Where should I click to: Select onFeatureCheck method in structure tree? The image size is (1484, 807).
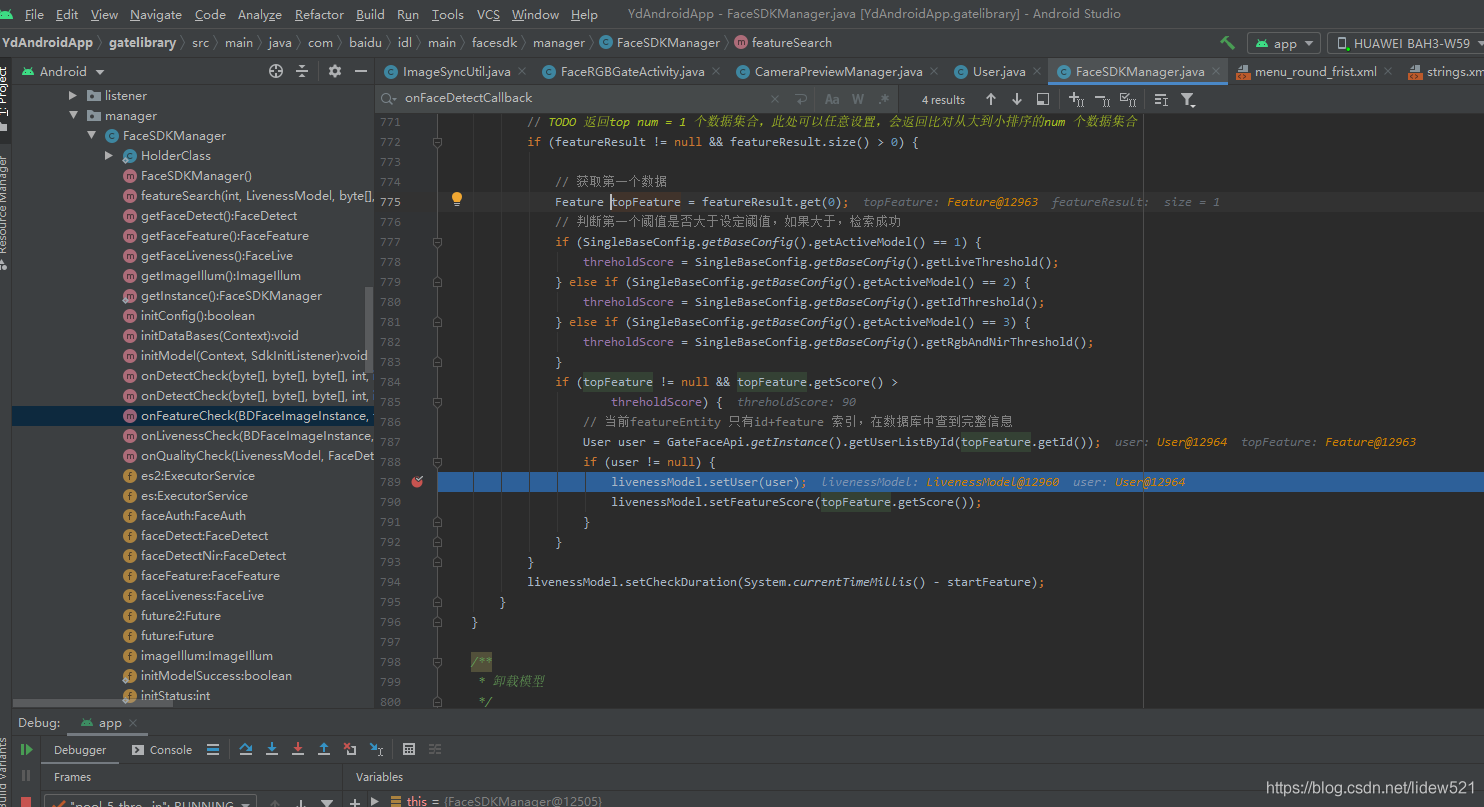coord(192,415)
